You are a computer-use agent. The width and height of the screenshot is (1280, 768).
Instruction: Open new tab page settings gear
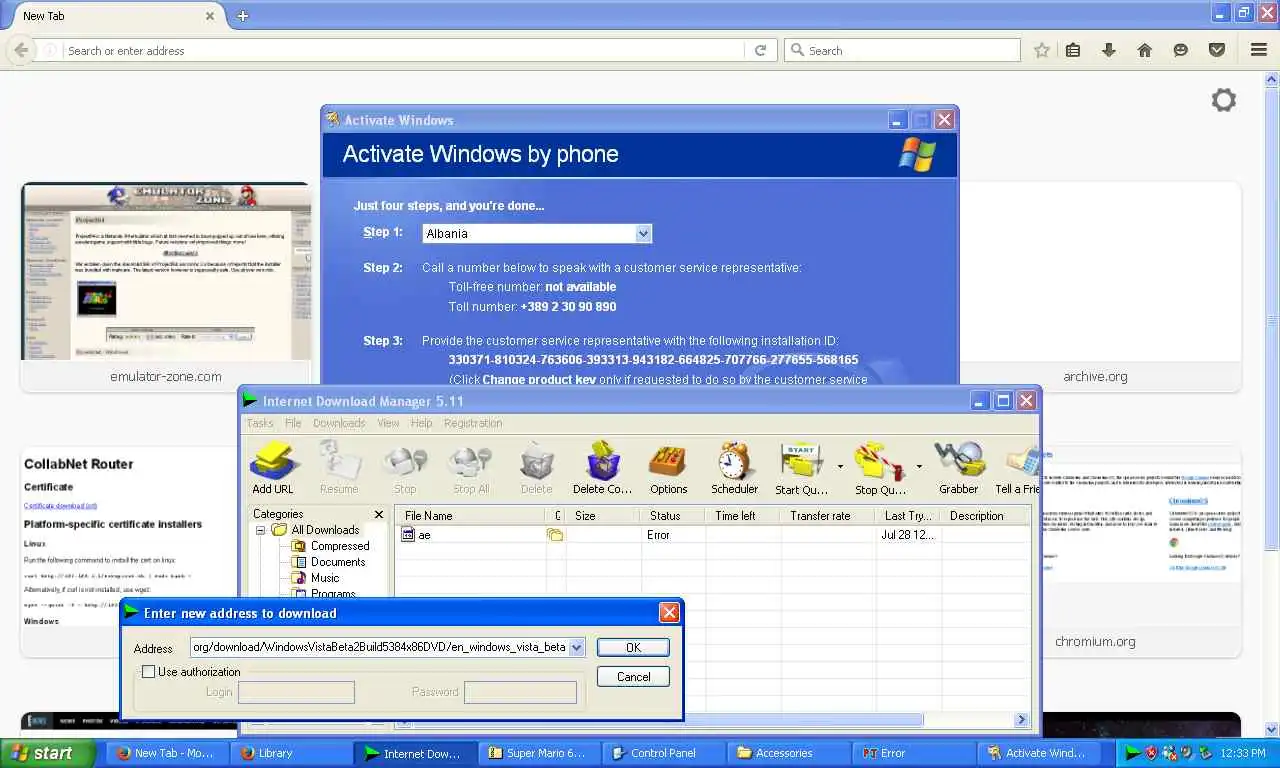(x=1224, y=100)
